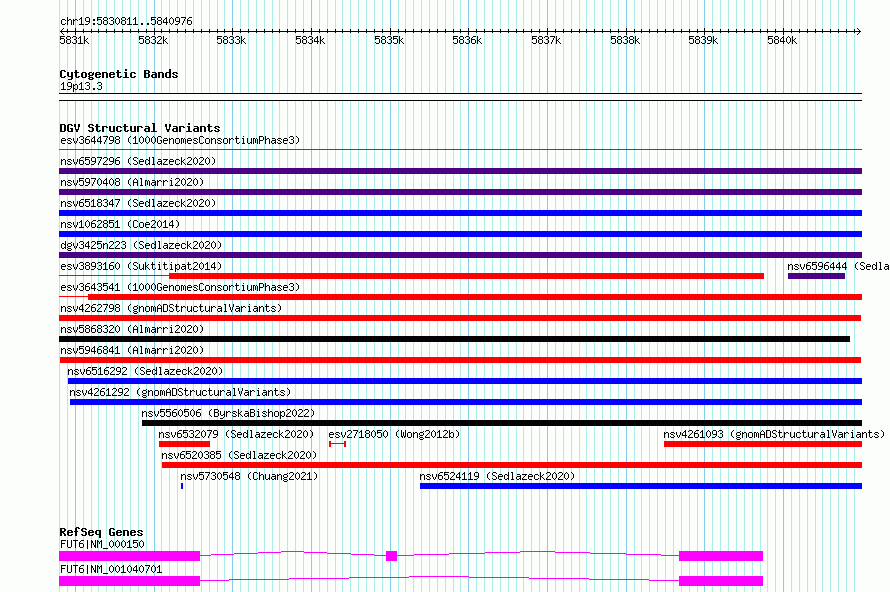Click the 5831k ruler tick label
The height and width of the screenshot is (592, 890).
coord(74,40)
